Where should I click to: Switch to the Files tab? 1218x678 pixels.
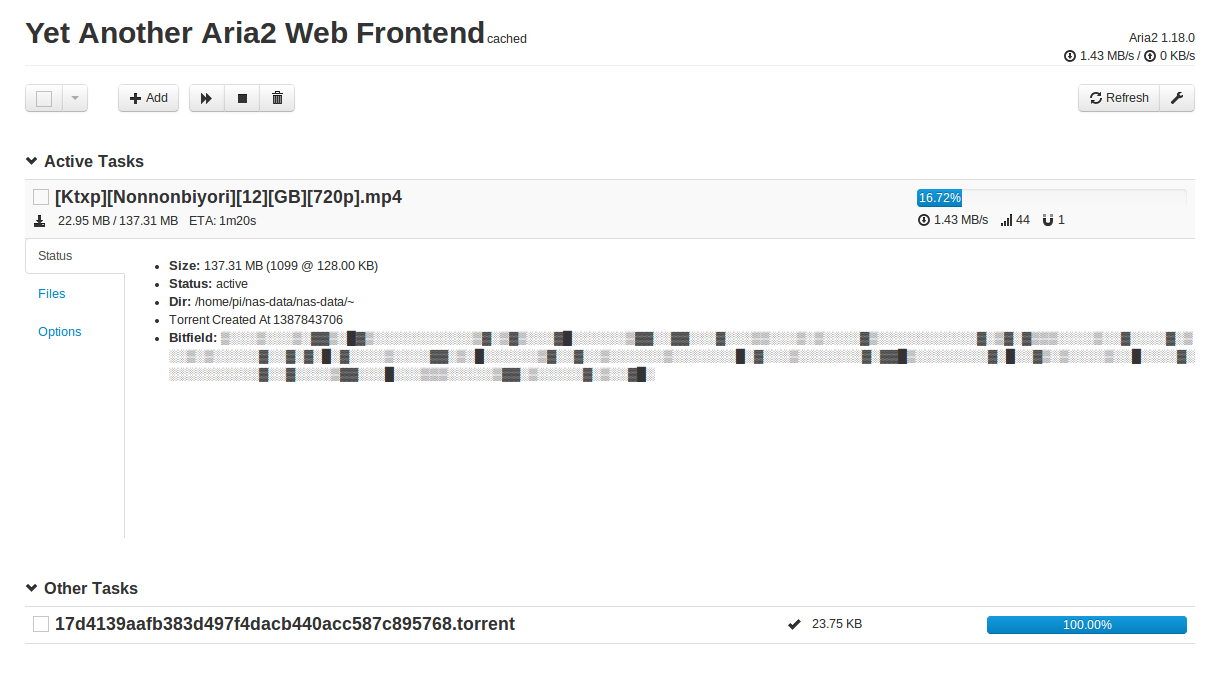(52, 294)
